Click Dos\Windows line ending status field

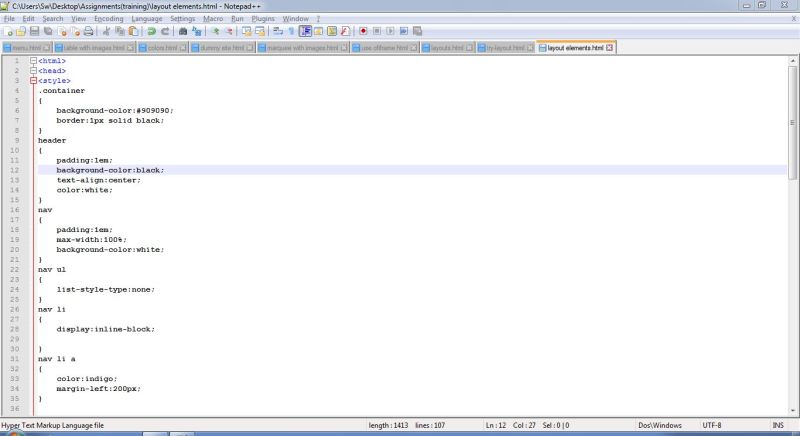tap(660, 425)
